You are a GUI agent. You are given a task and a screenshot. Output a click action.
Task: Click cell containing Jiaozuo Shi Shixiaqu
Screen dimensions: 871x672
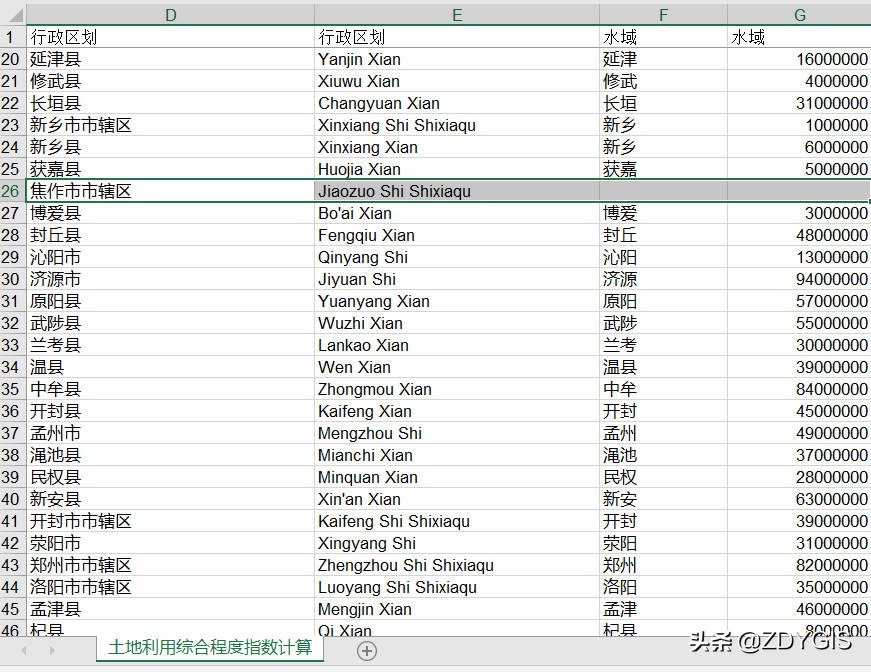coord(457,191)
